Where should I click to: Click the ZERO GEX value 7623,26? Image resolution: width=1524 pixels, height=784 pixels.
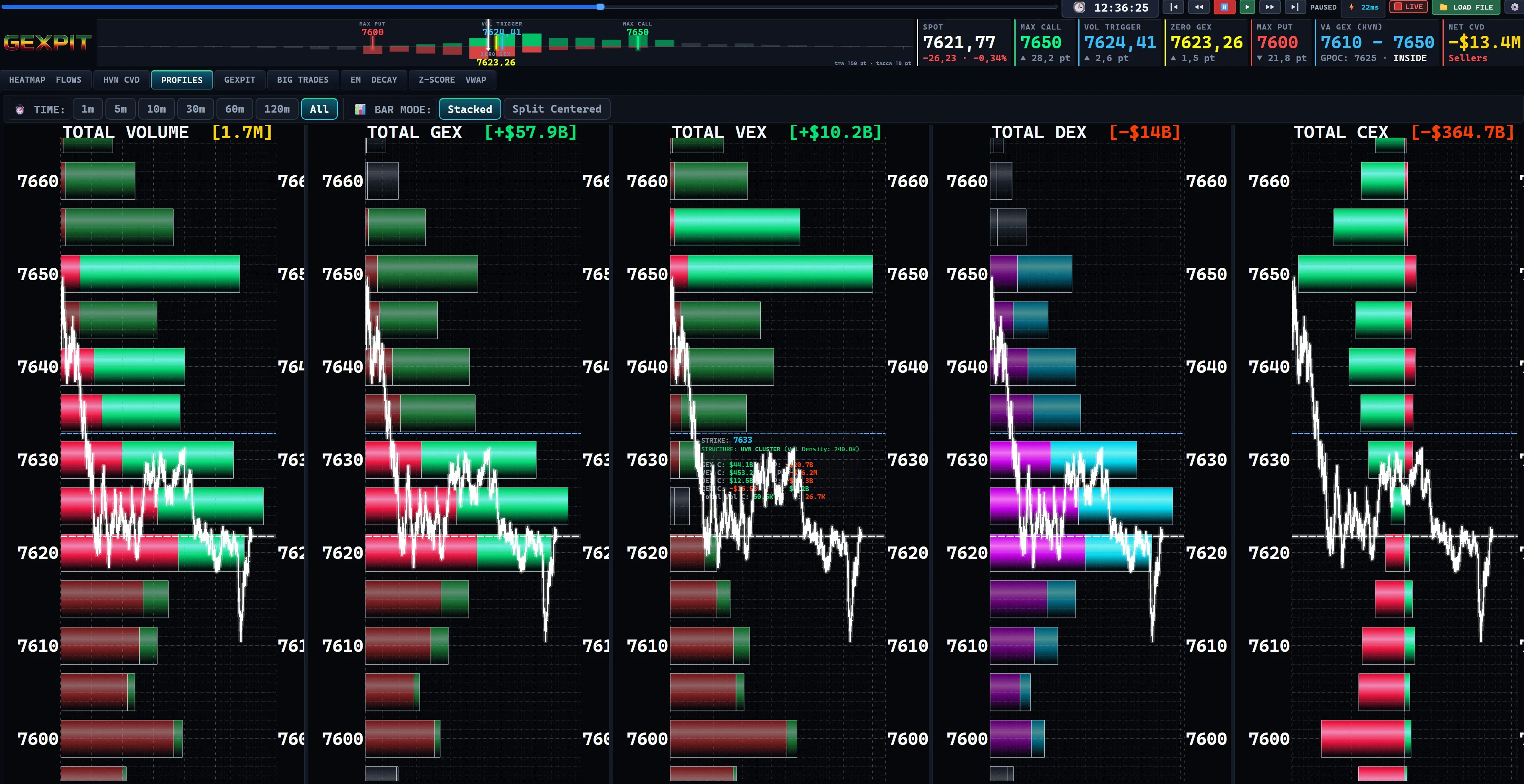pyautogui.click(x=1206, y=43)
